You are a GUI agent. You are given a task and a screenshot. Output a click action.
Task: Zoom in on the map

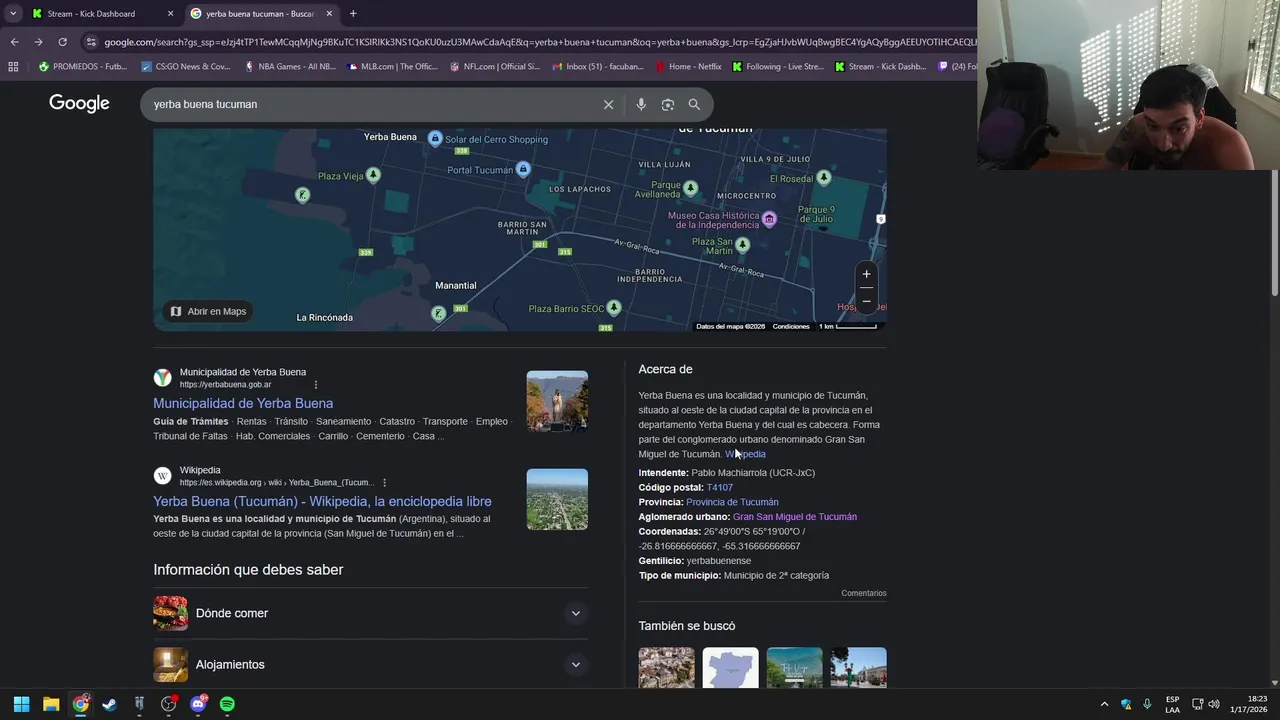866,274
